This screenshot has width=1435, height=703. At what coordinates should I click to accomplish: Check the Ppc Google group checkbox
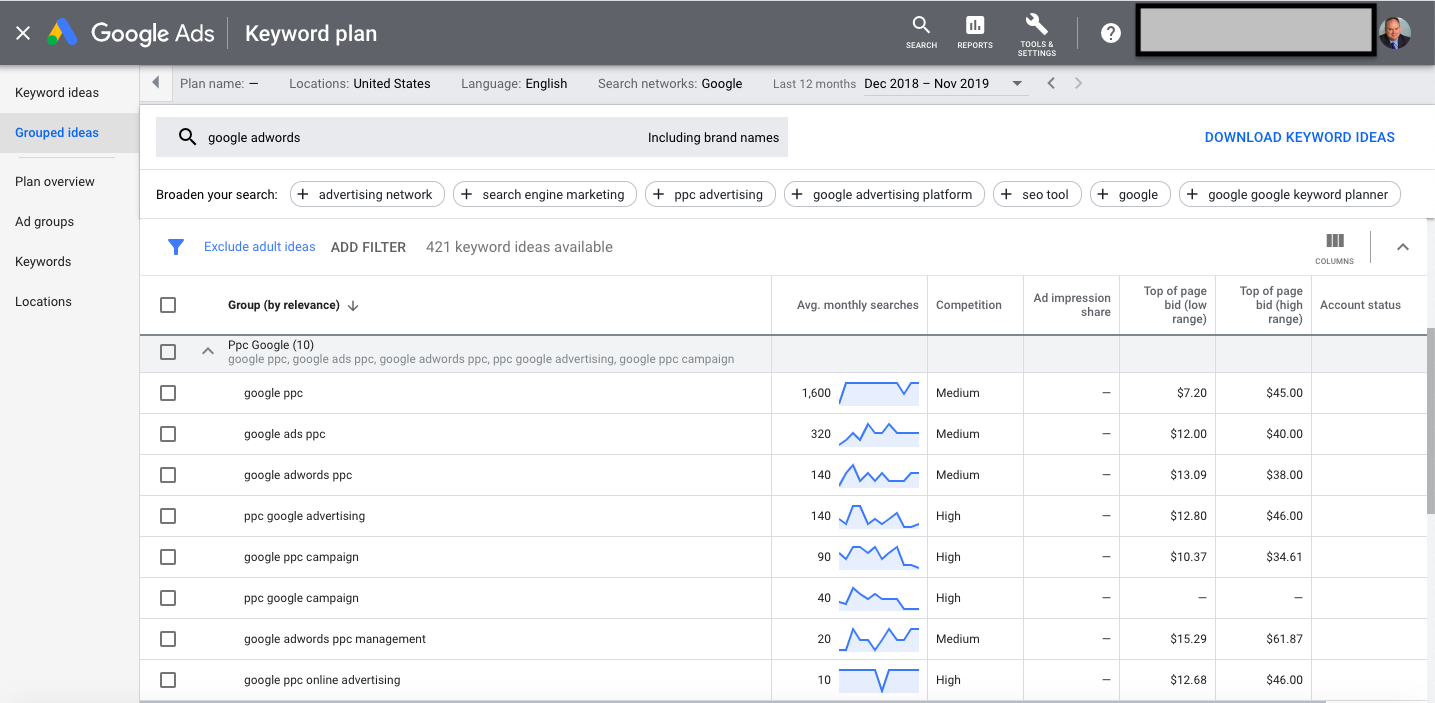click(168, 351)
